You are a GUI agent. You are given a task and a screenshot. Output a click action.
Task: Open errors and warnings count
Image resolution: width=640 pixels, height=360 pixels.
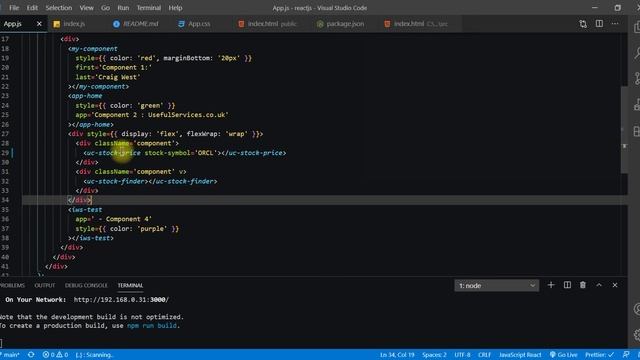55,355
